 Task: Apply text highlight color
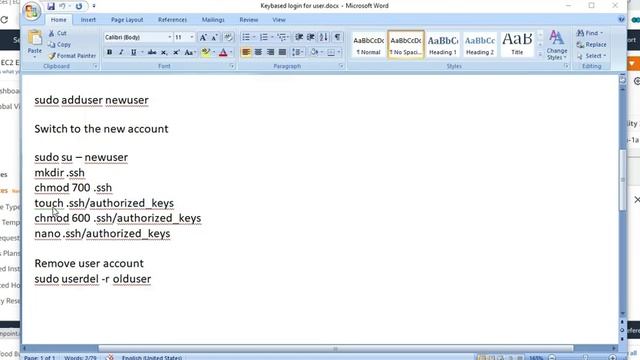coord(205,52)
